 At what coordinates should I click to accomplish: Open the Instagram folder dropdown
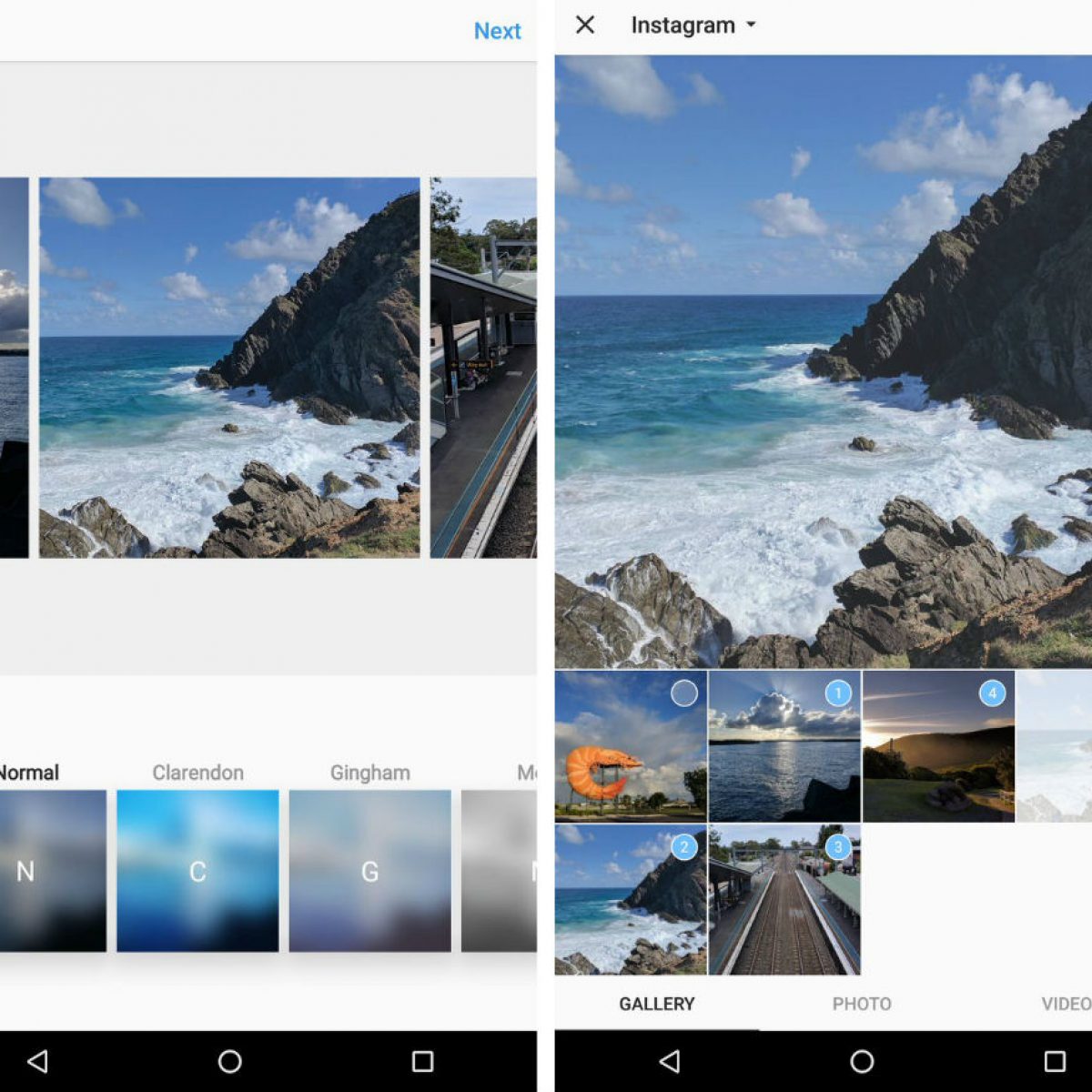693,25
